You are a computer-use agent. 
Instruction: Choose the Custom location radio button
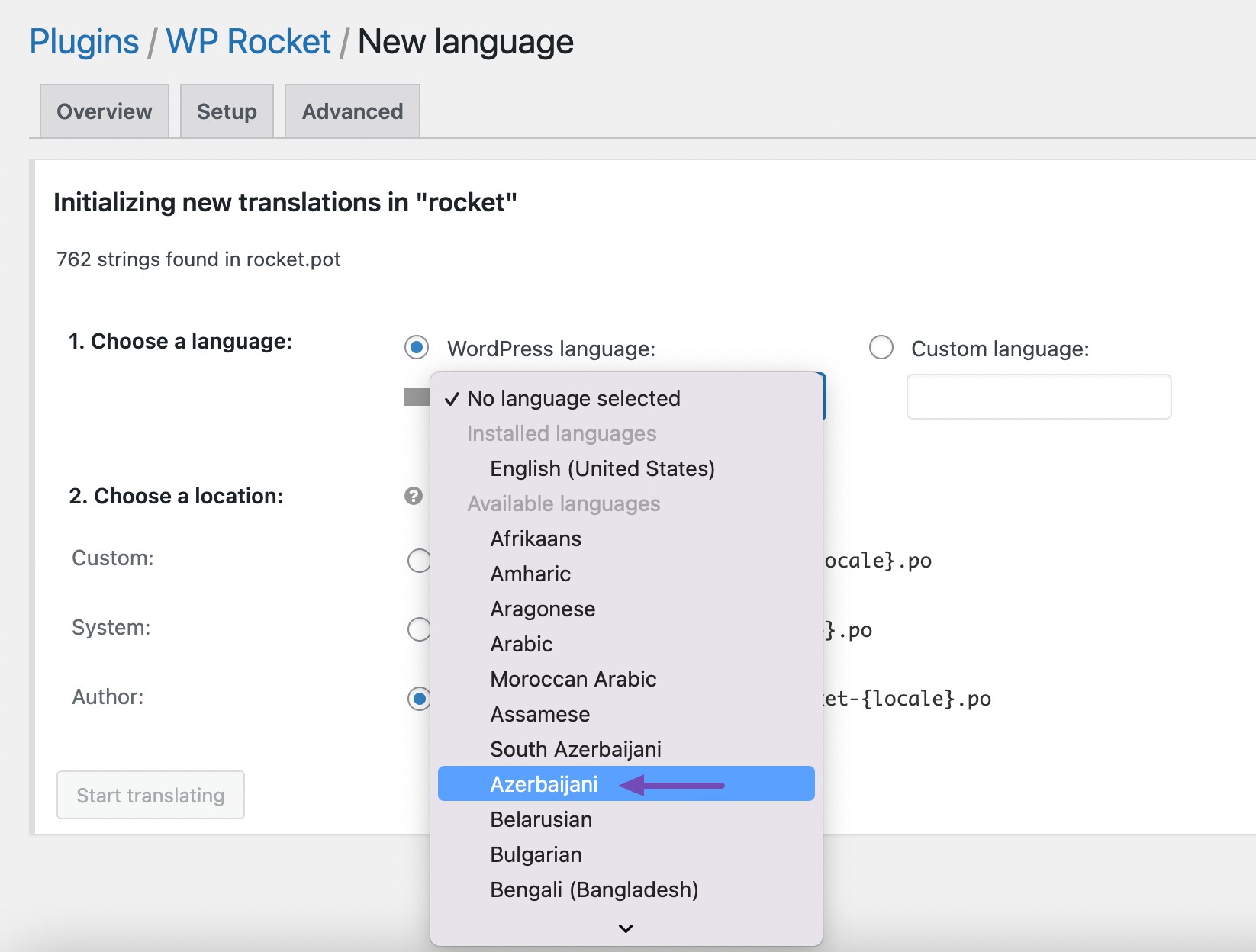tap(418, 561)
